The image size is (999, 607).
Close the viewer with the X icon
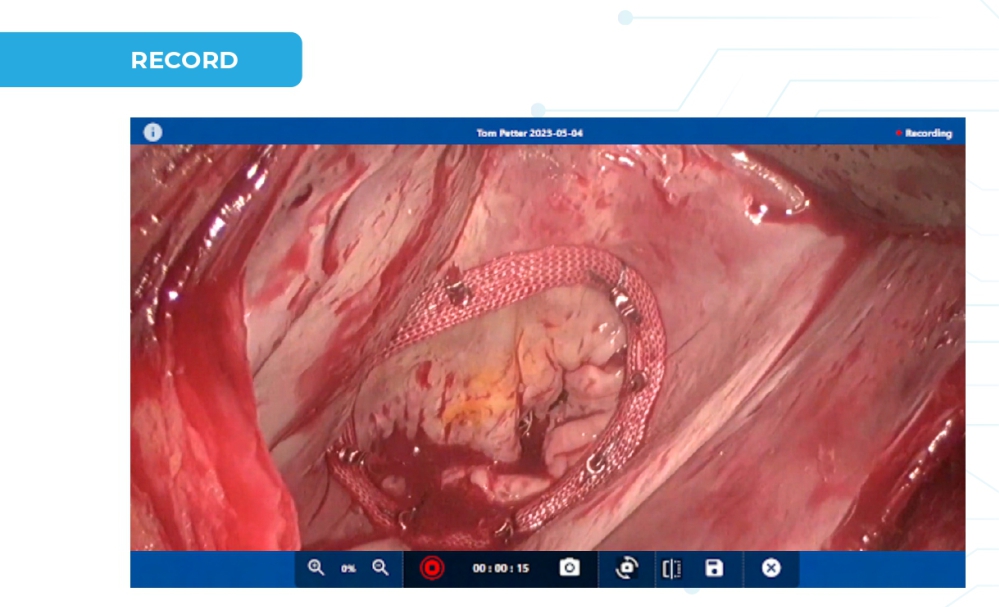pos(771,568)
